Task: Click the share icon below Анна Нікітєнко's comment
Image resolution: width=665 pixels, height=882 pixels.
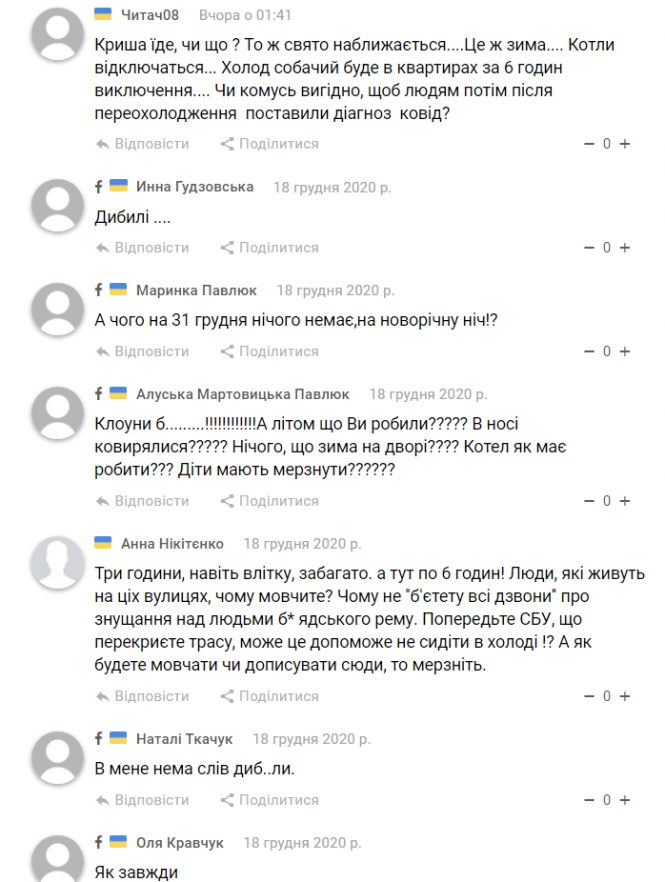Action: [224, 695]
